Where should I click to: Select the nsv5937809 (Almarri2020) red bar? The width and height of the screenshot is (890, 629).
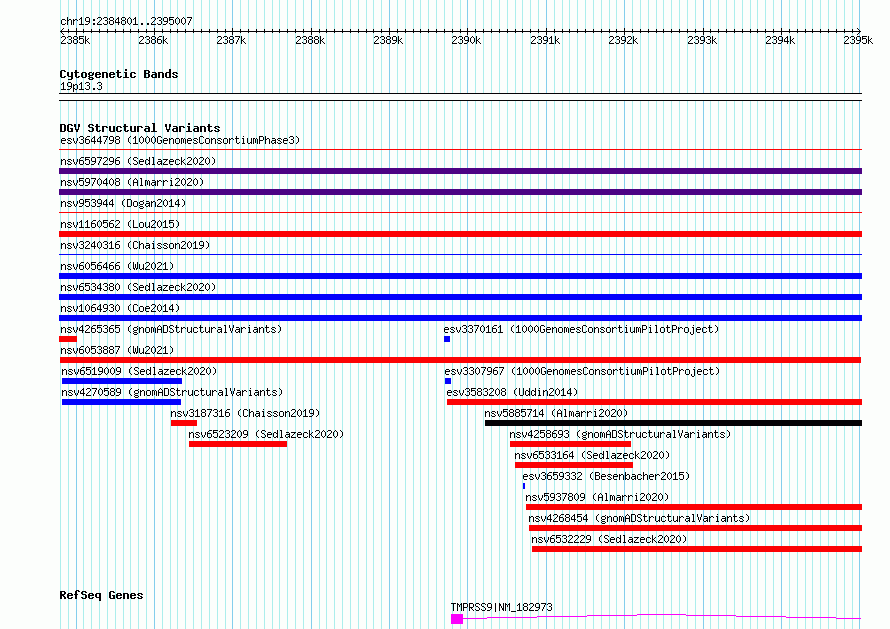coord(694,507)
